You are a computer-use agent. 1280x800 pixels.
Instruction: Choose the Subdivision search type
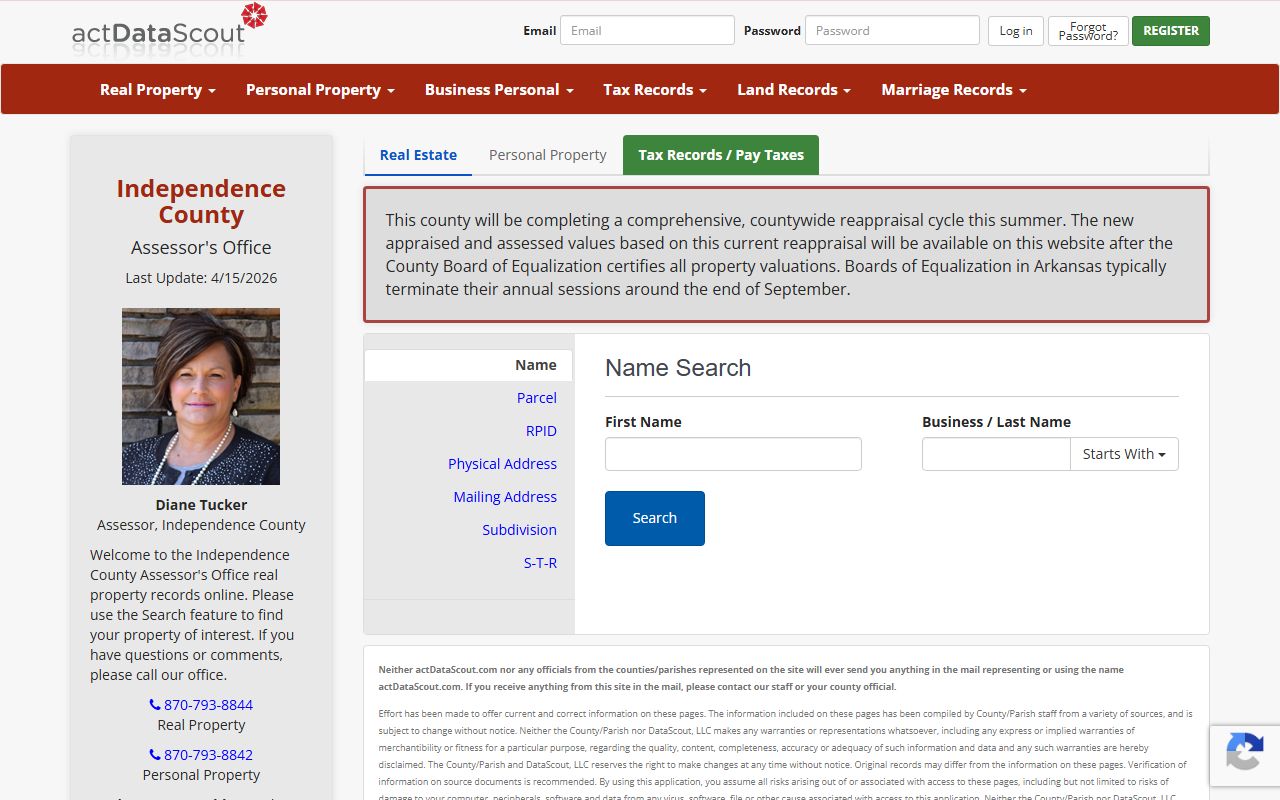[519, 530]
